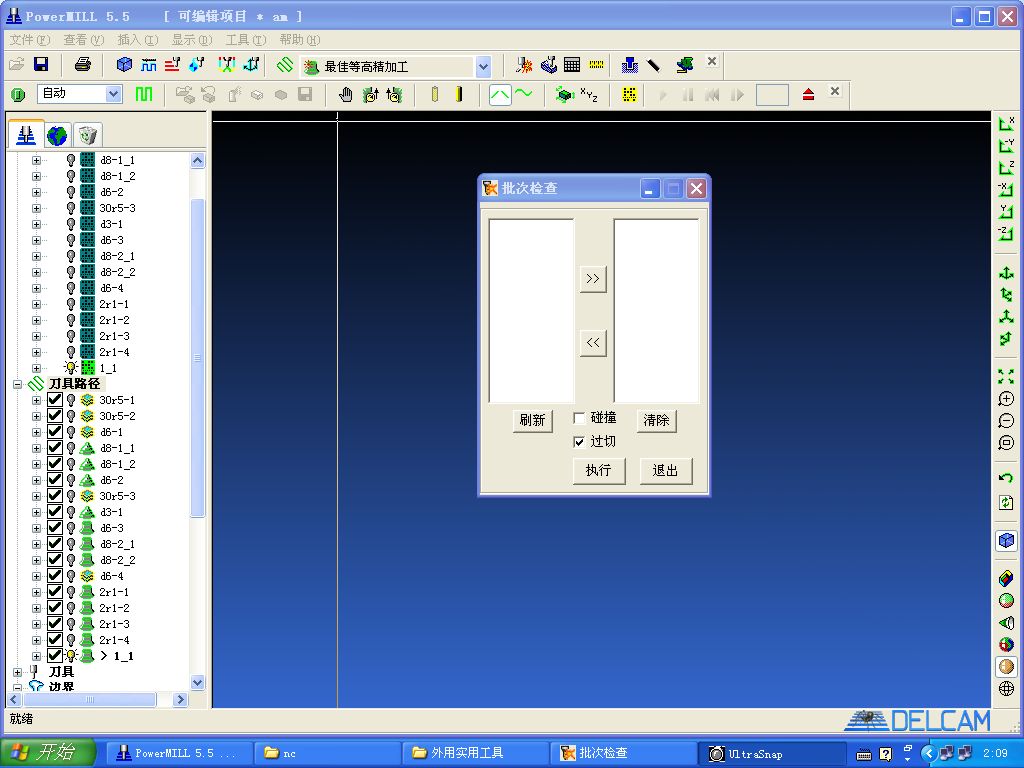Open the 插入 menu
The image size is (1024, 768).
coord(138,40)
